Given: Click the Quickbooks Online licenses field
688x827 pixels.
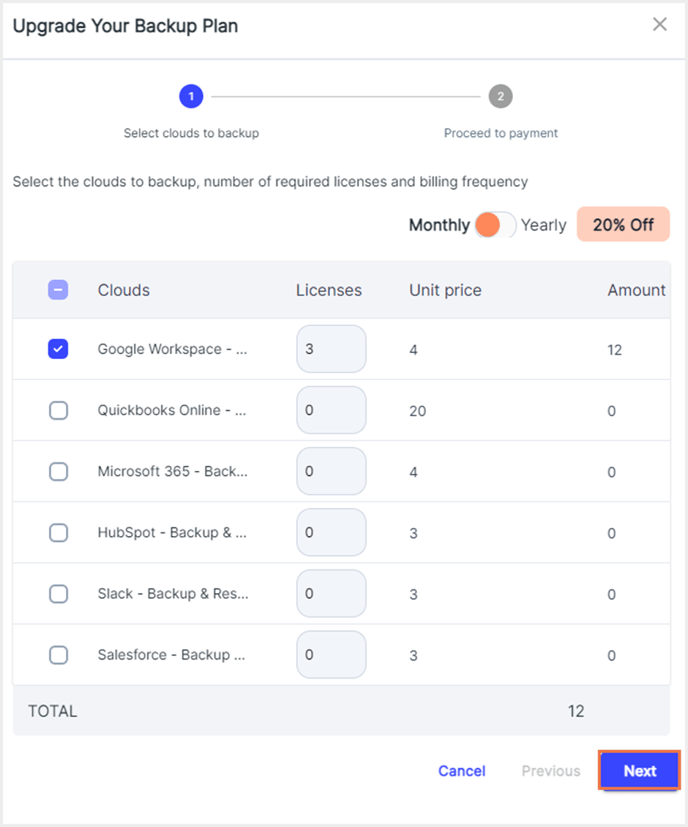Looking at the screenshot, I should click(x=331, y=410).
